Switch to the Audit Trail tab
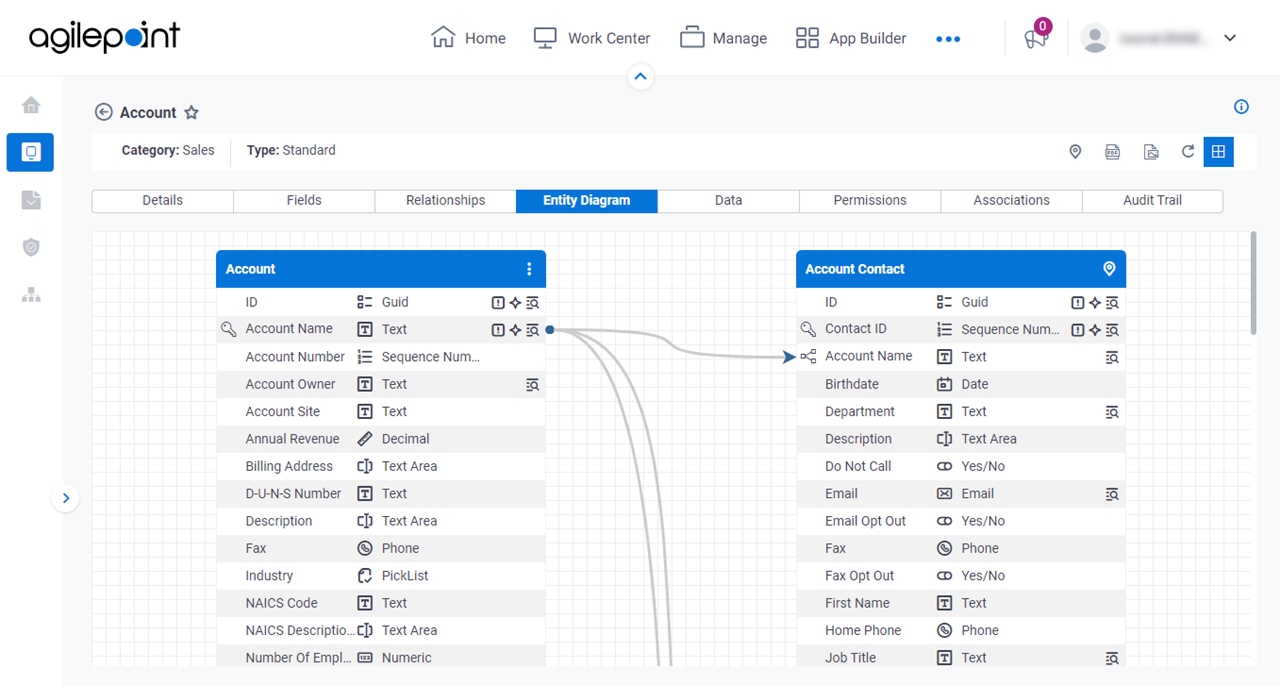This screenshot has width=1280, height=685. tap(1152, 200)
